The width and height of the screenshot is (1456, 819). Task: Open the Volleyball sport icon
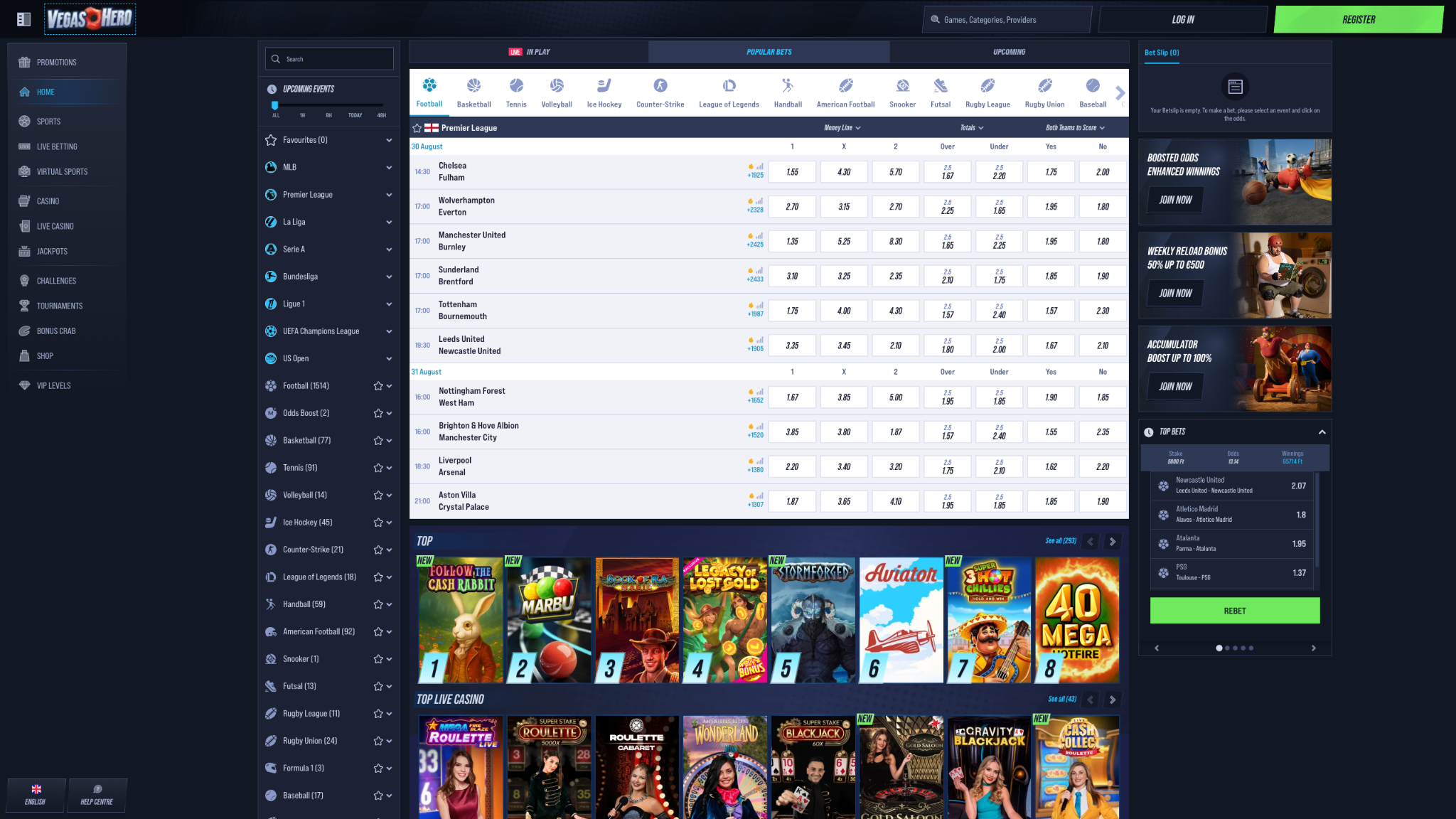557,86
